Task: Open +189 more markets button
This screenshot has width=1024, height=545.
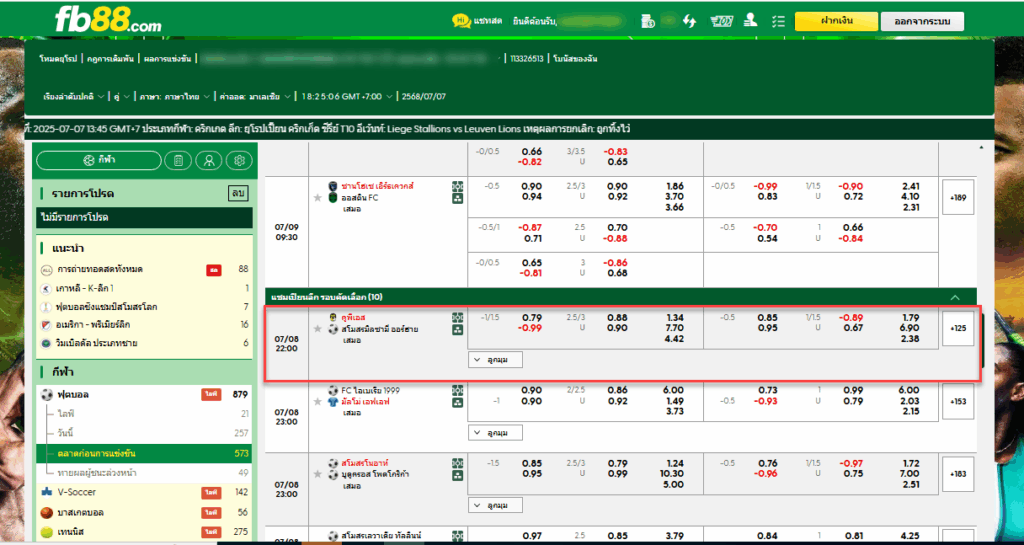Action: (x=958, y=197)
